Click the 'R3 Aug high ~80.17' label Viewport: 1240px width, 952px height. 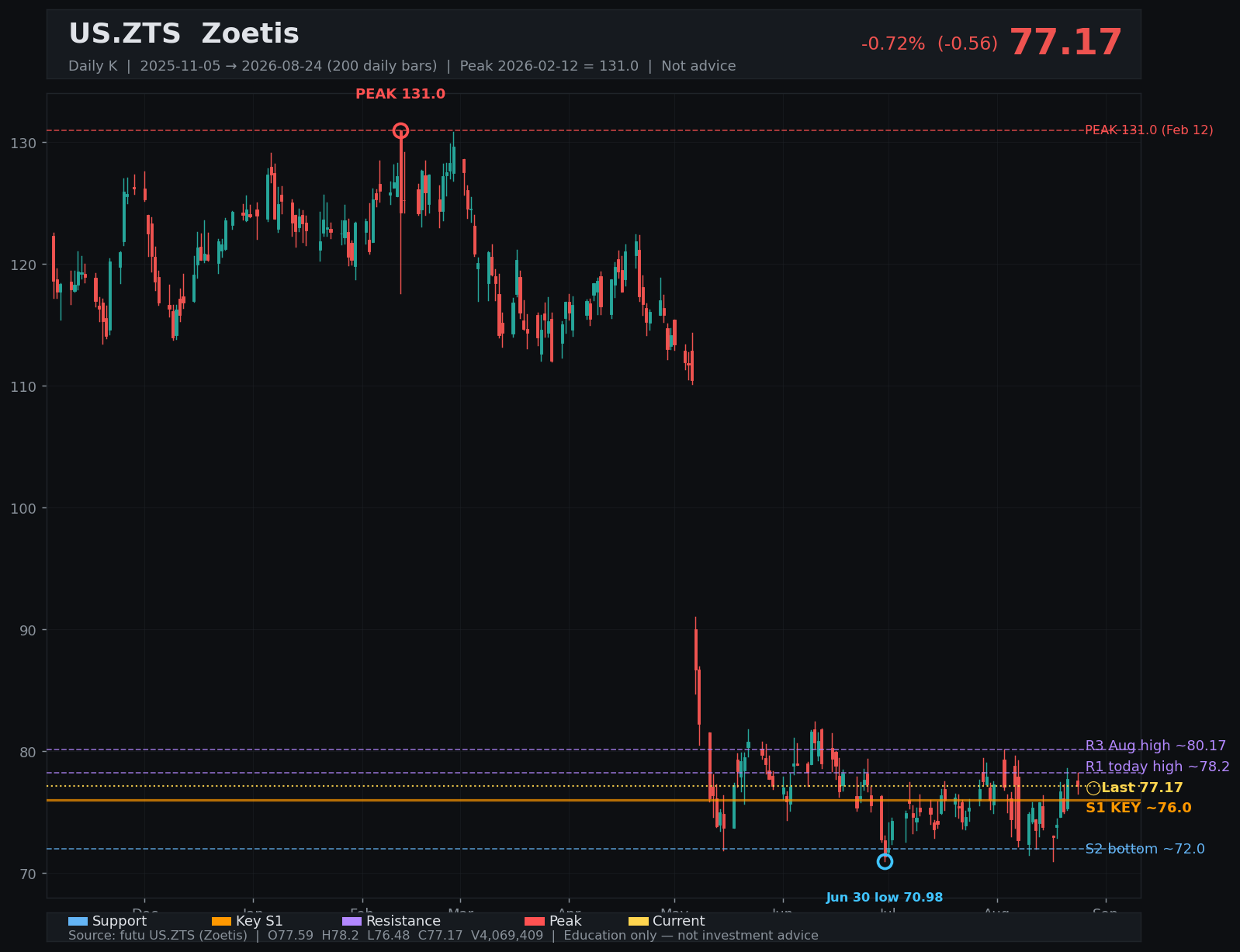[1155, 746]
